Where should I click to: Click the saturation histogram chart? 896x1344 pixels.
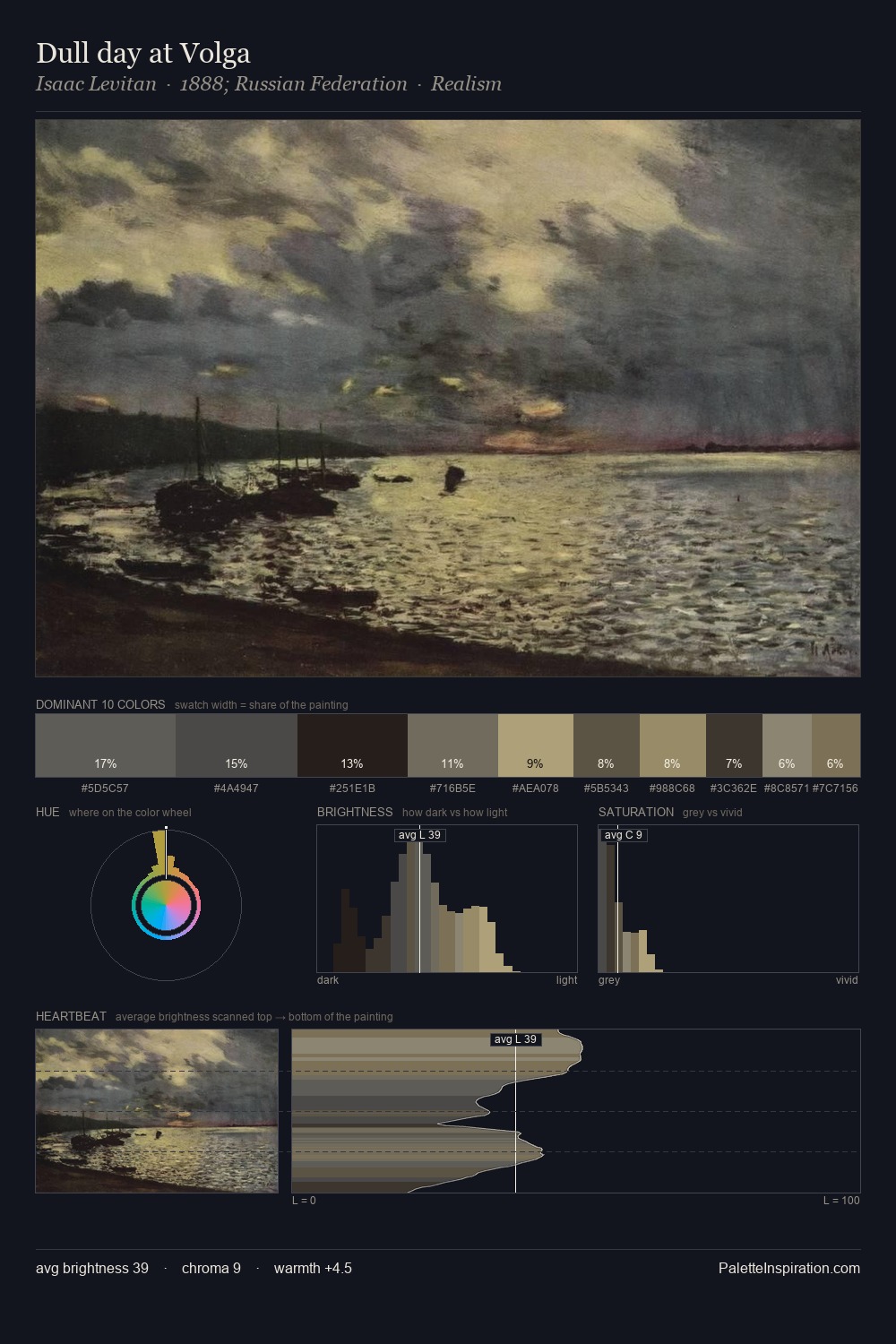[728, 899]
